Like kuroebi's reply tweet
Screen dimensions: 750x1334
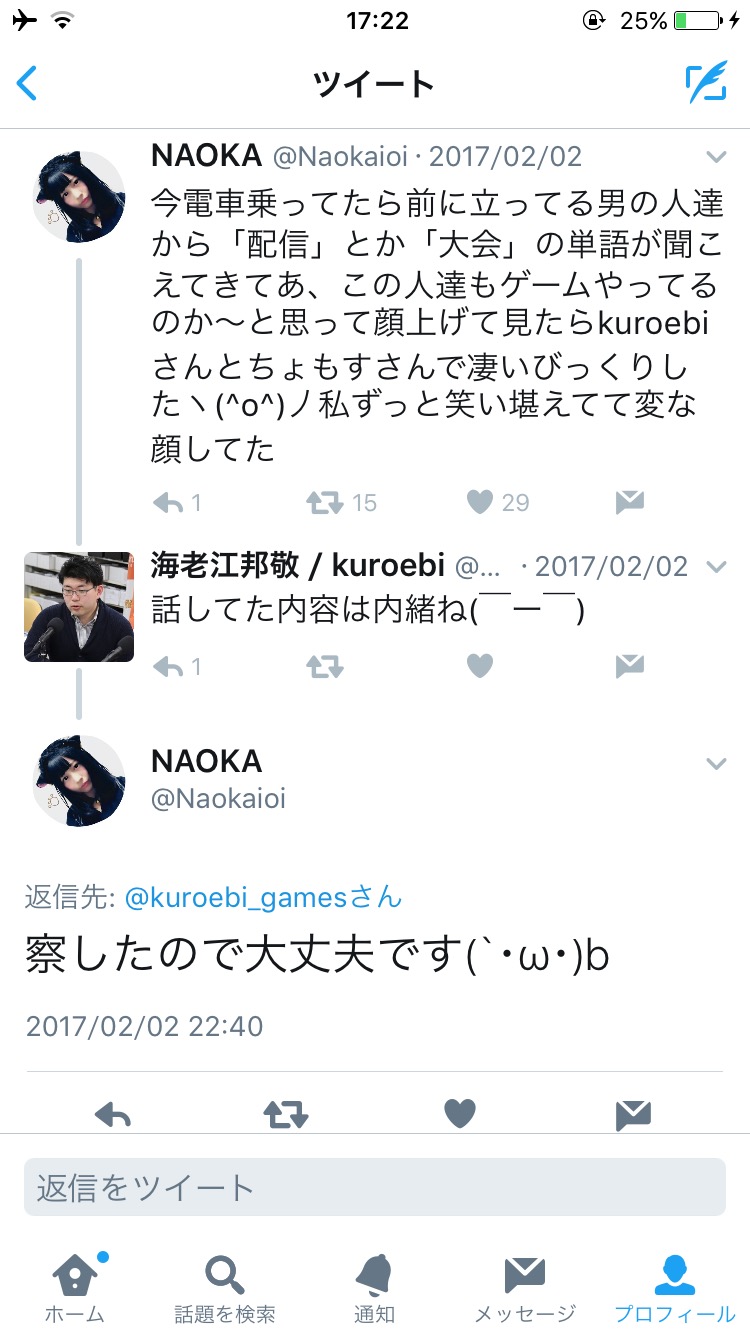coord(480,666)
